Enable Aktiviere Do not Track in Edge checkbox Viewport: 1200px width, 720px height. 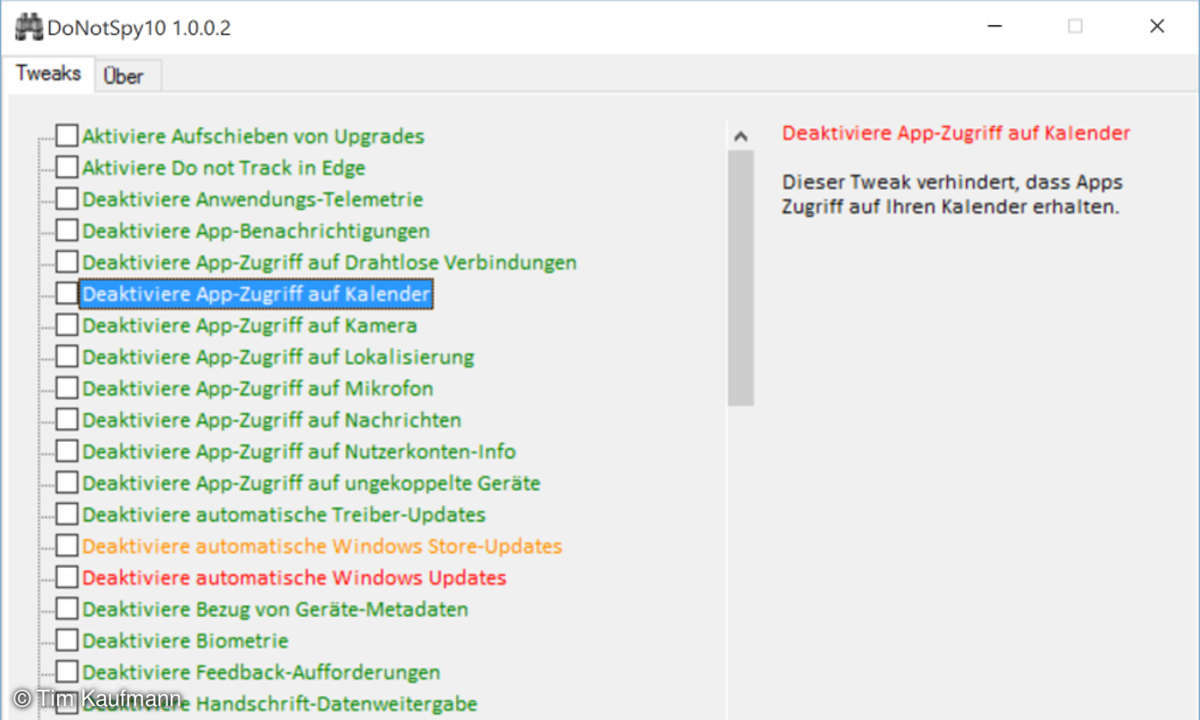point(66,167)
